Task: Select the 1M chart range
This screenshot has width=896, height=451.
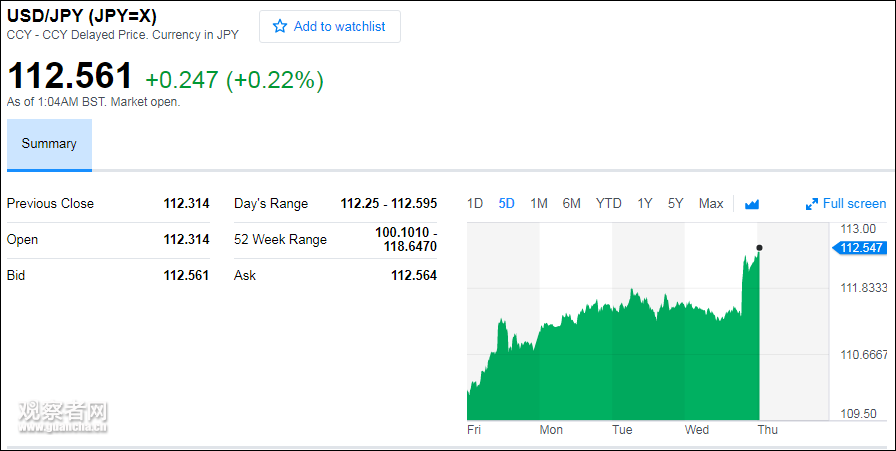Action: pos(539,204)
